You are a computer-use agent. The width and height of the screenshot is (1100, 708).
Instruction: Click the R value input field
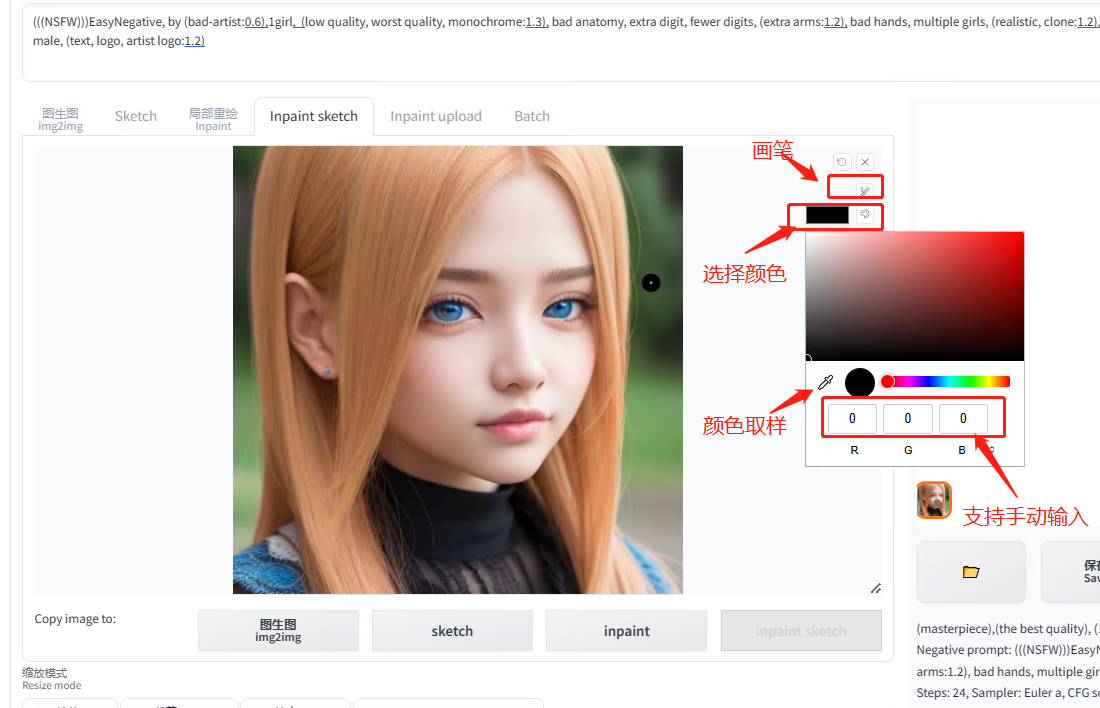pos(852,419)
